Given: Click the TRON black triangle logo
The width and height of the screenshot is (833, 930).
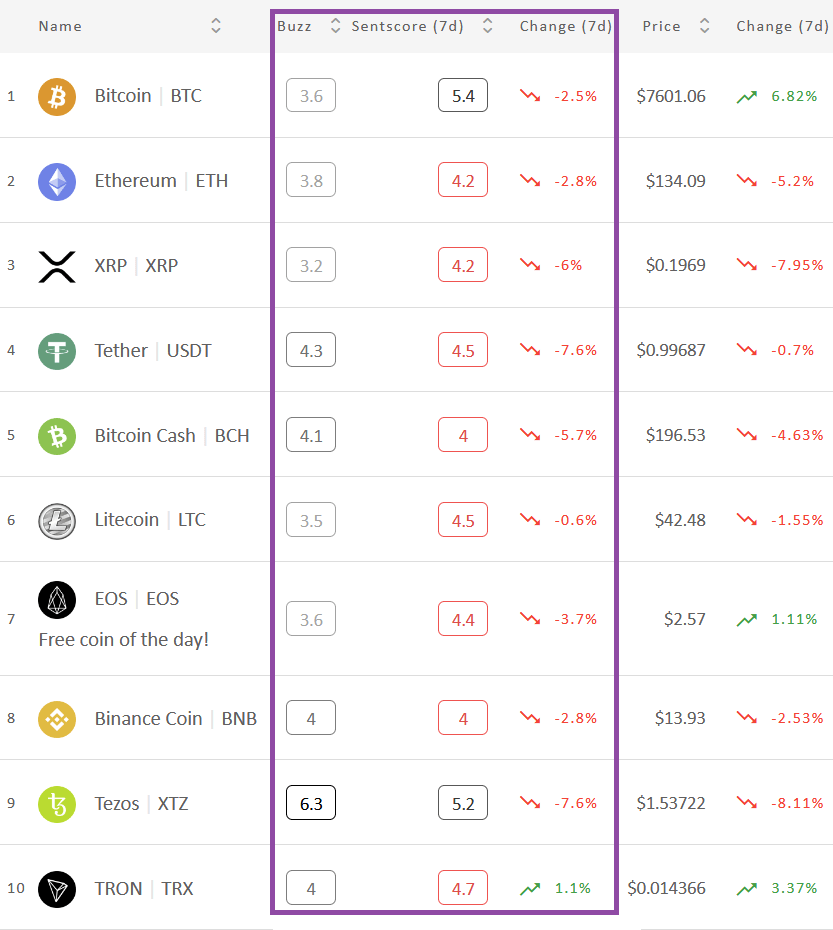Looking at the screenshot, I should pos(57,889).
